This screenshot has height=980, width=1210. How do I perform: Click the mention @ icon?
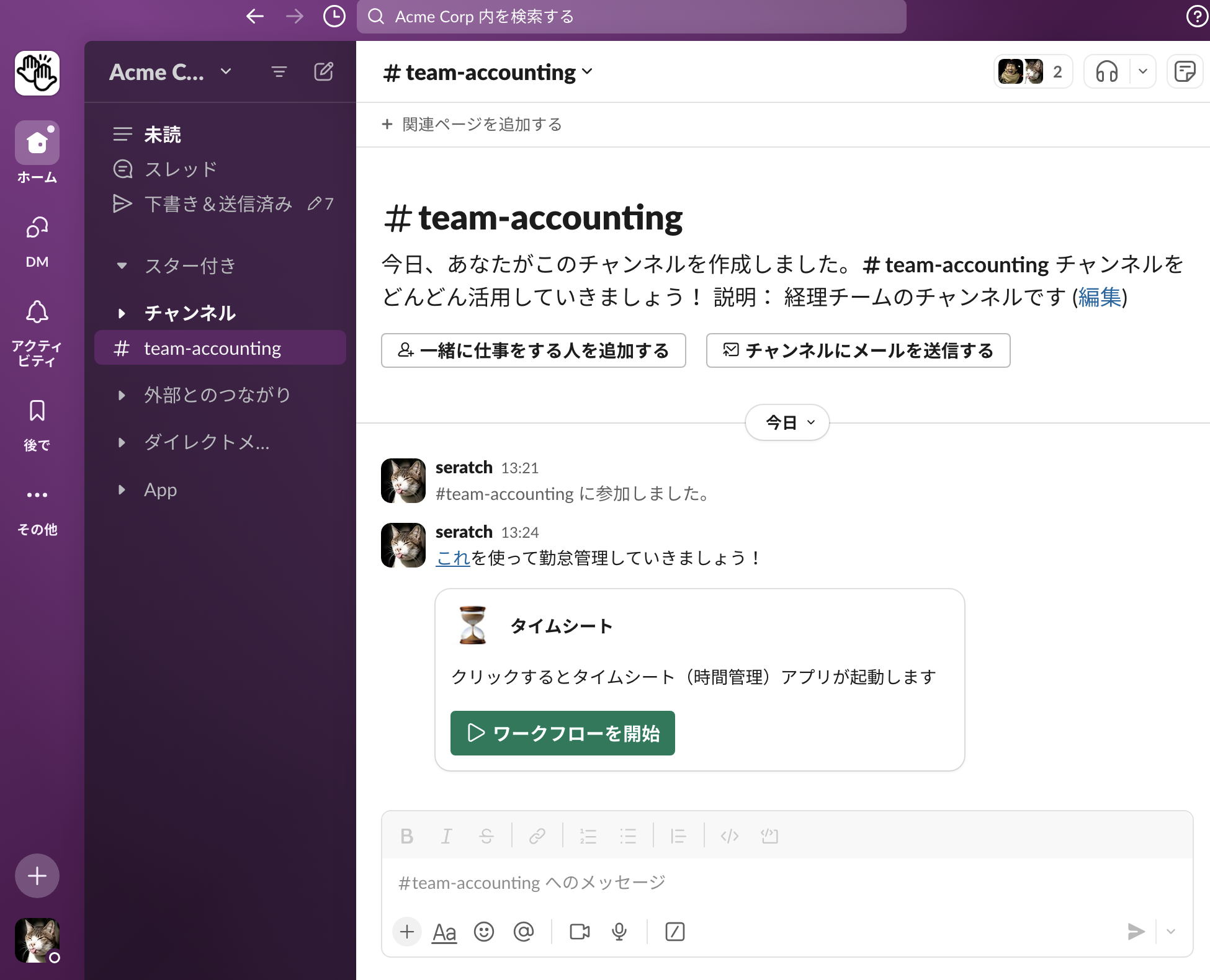pyautogui.click(x=523, y=932)
